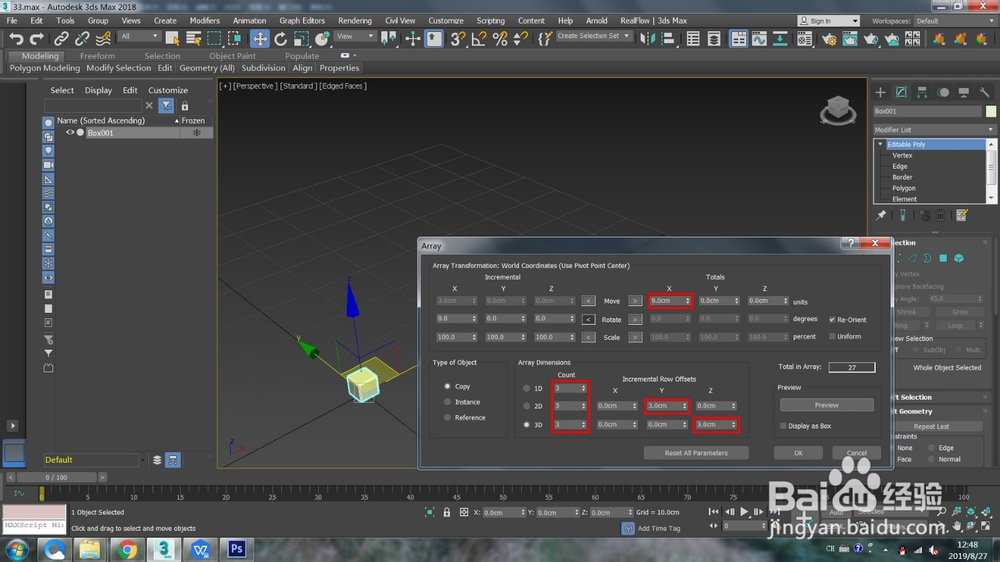Choose the 1D array dimension

coord(526,388)
